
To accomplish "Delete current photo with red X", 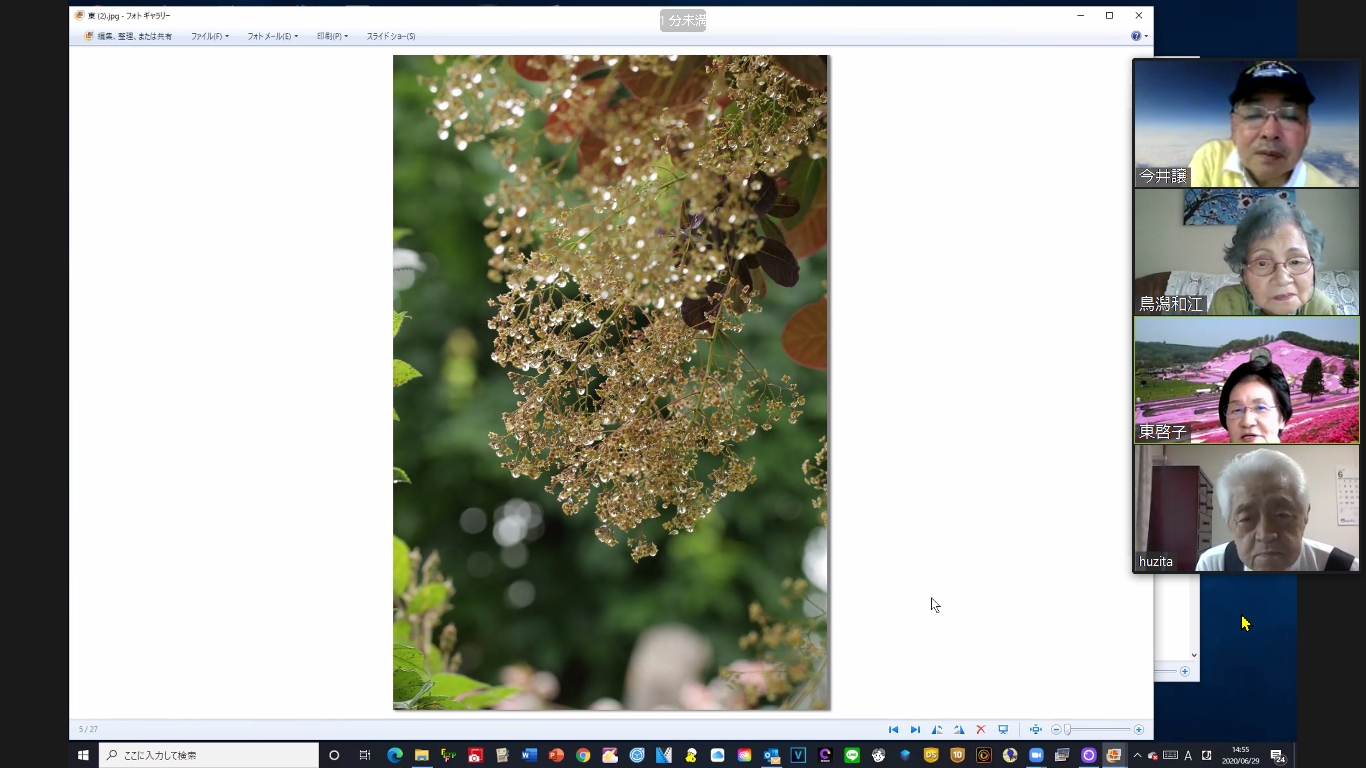I will pos(981,730).
